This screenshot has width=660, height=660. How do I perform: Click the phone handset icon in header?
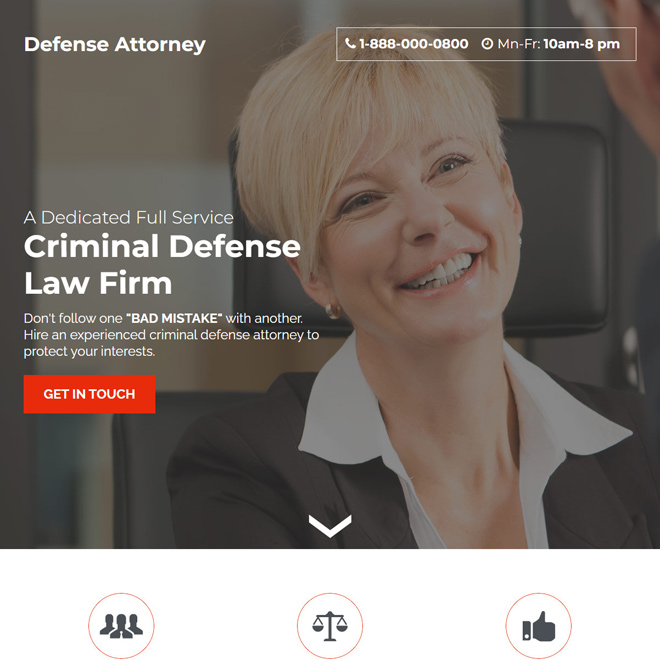[x=350, y=43]
